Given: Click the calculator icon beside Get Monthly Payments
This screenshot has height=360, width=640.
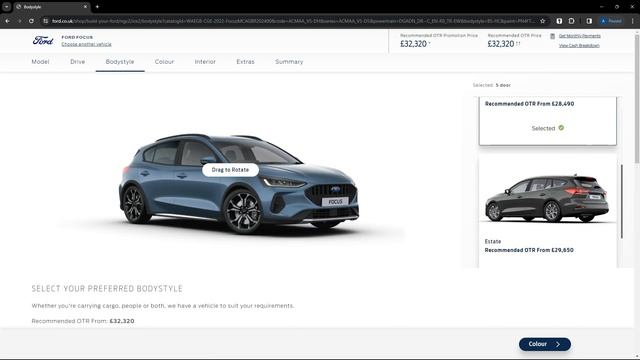Looking at the screenshot, I should point(552,36).
